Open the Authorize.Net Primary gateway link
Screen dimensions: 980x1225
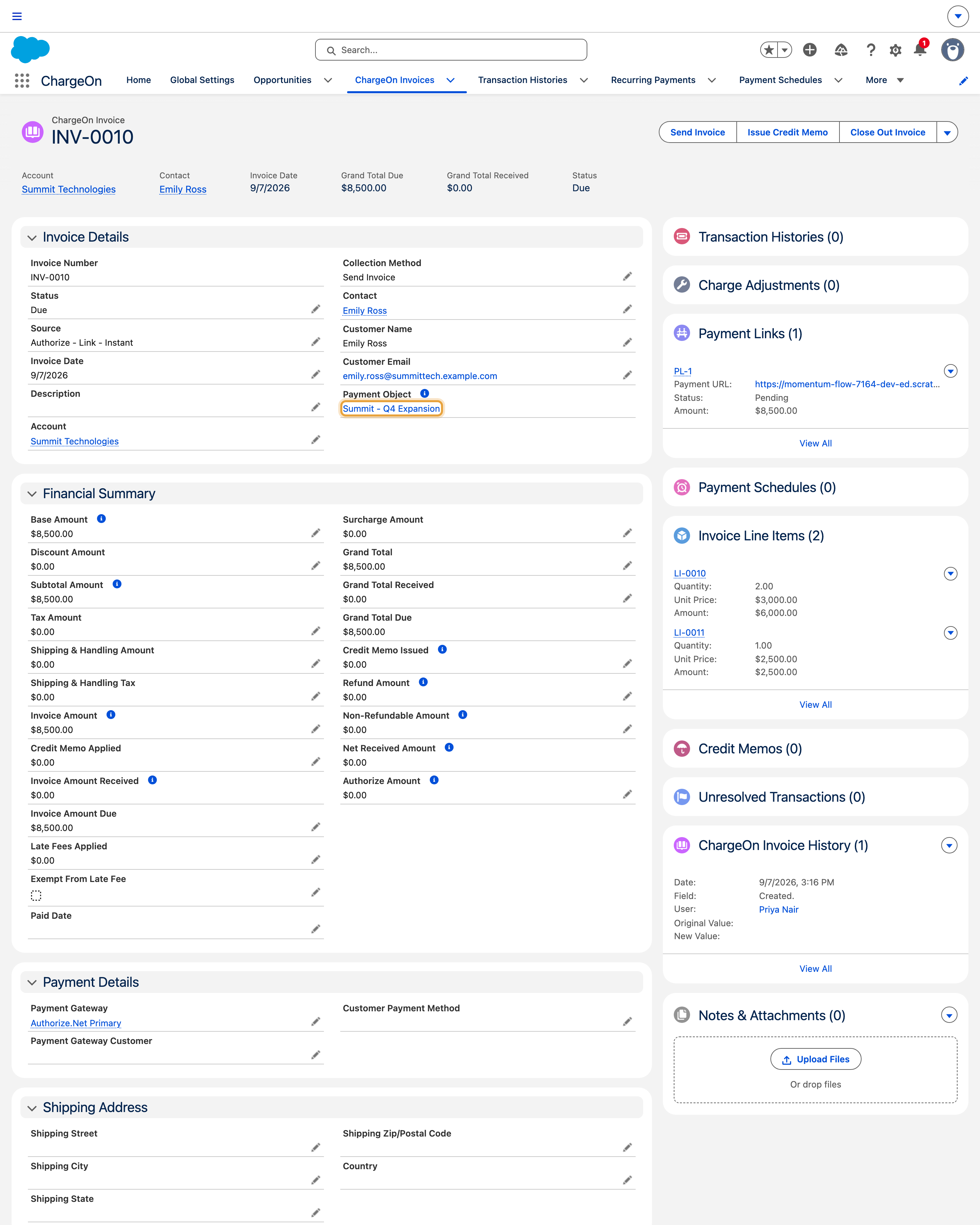point(76,1023)
